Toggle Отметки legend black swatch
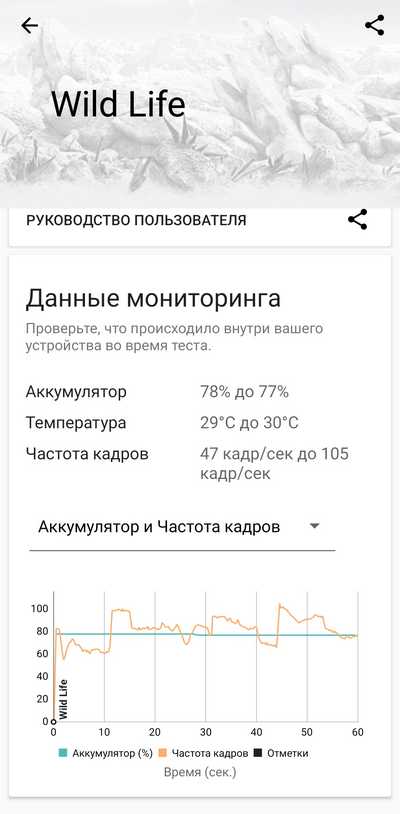 258,753
